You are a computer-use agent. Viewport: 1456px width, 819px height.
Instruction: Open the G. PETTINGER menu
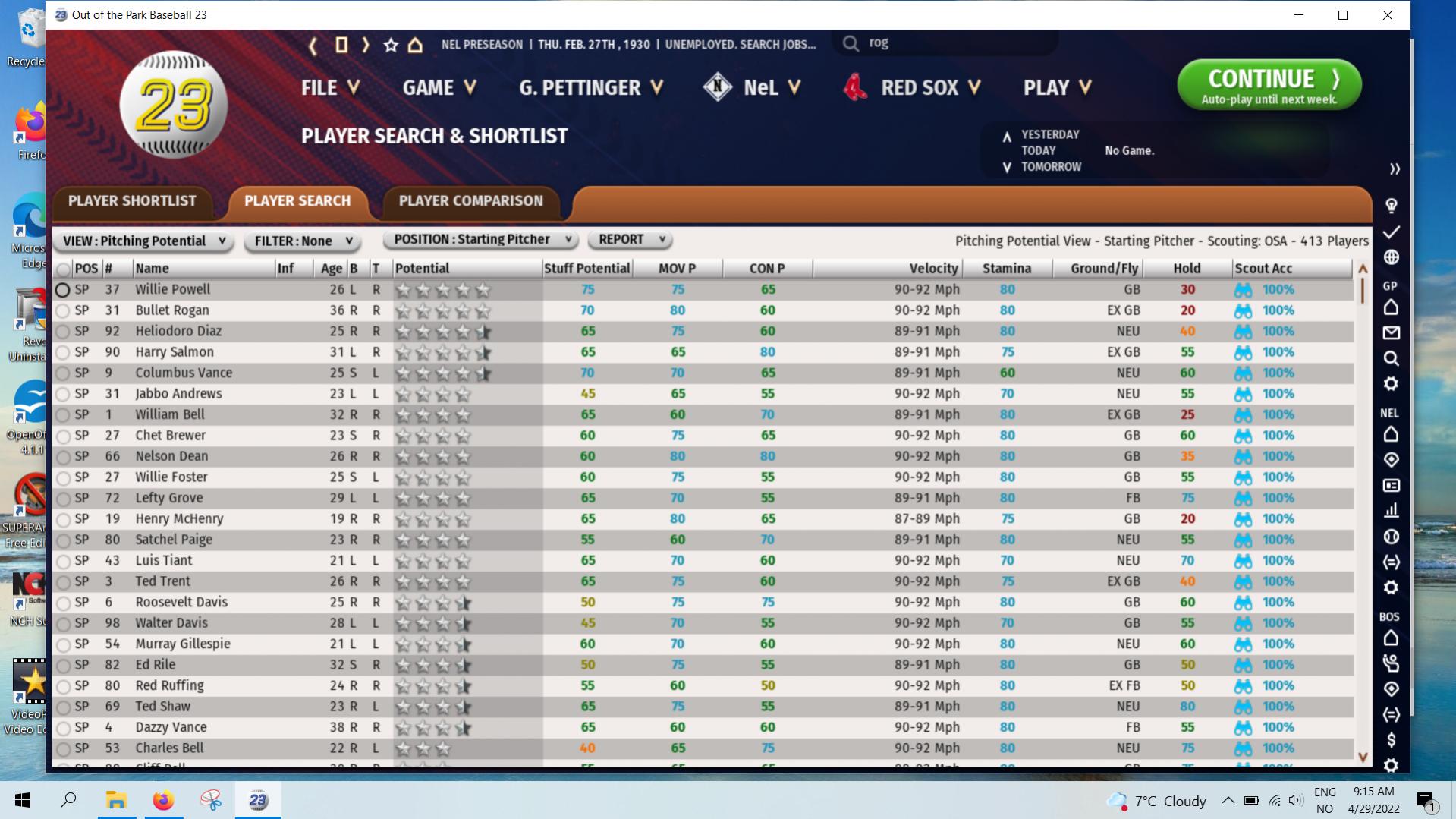591,88
